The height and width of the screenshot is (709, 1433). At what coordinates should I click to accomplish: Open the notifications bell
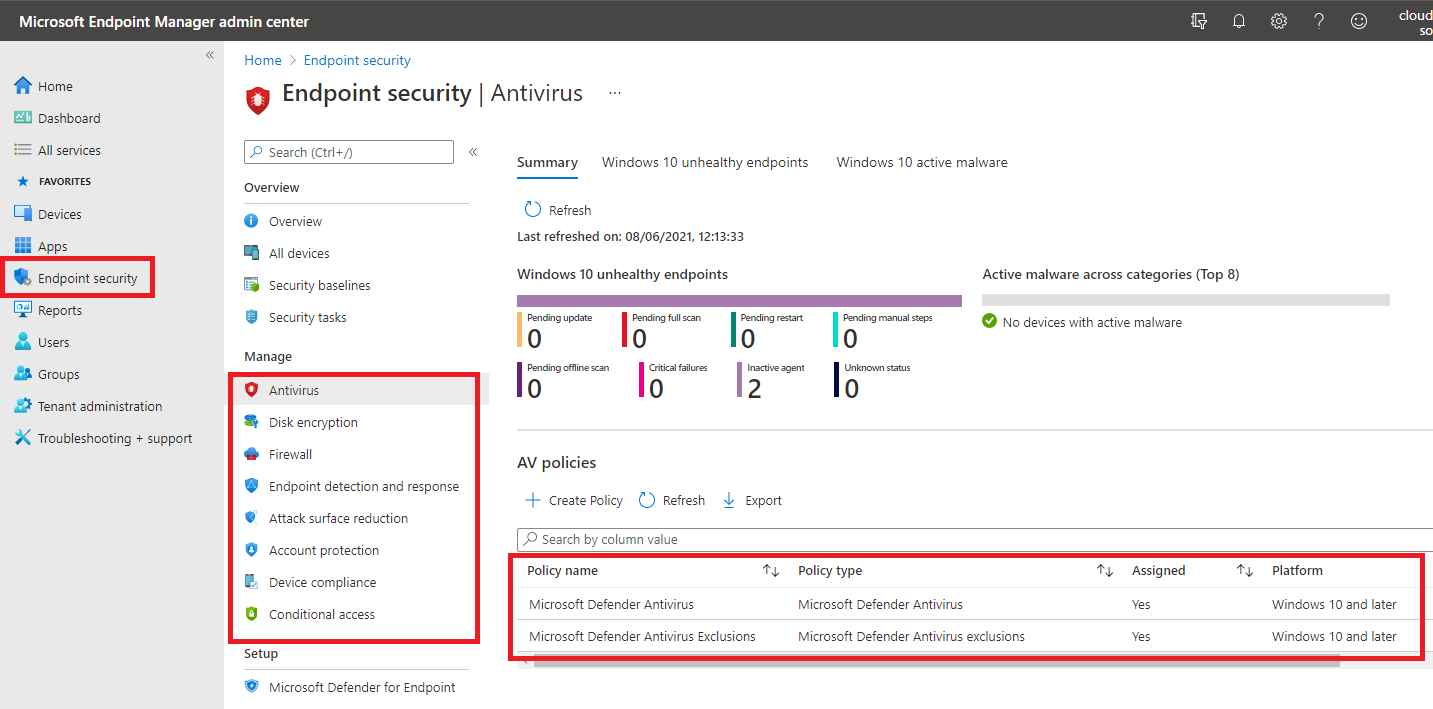[x=1239, y=21]
